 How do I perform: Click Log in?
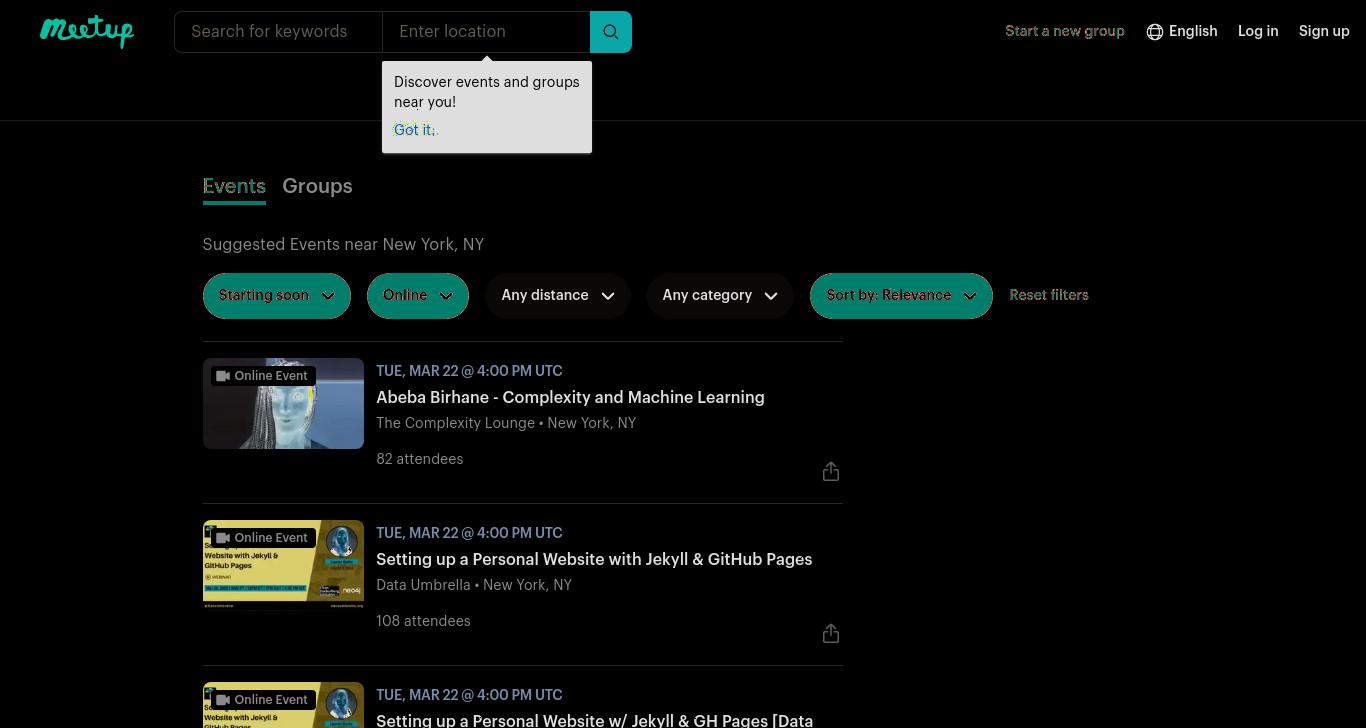[1258, 31]
